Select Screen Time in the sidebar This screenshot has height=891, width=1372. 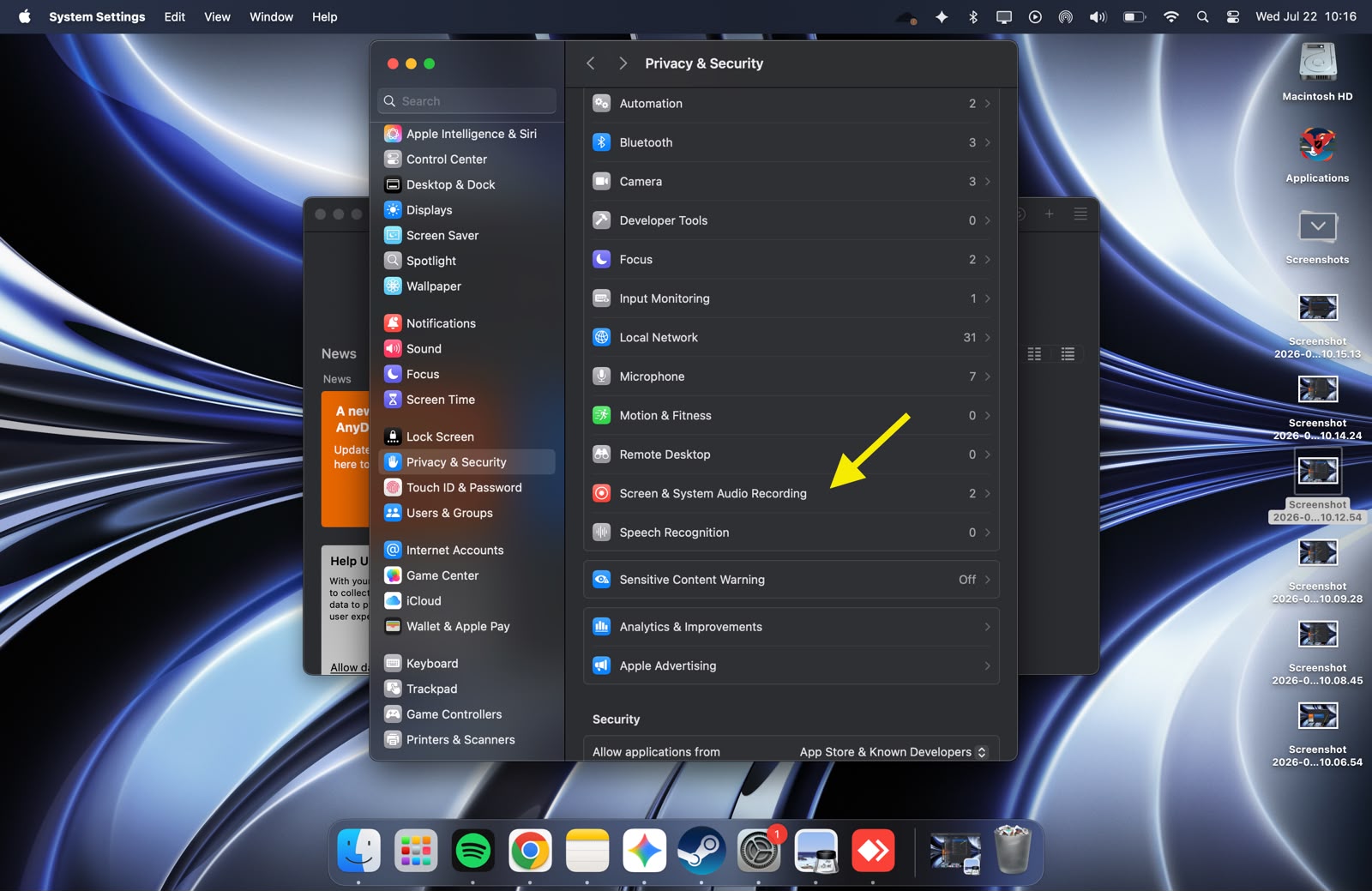tap(466, 400)
